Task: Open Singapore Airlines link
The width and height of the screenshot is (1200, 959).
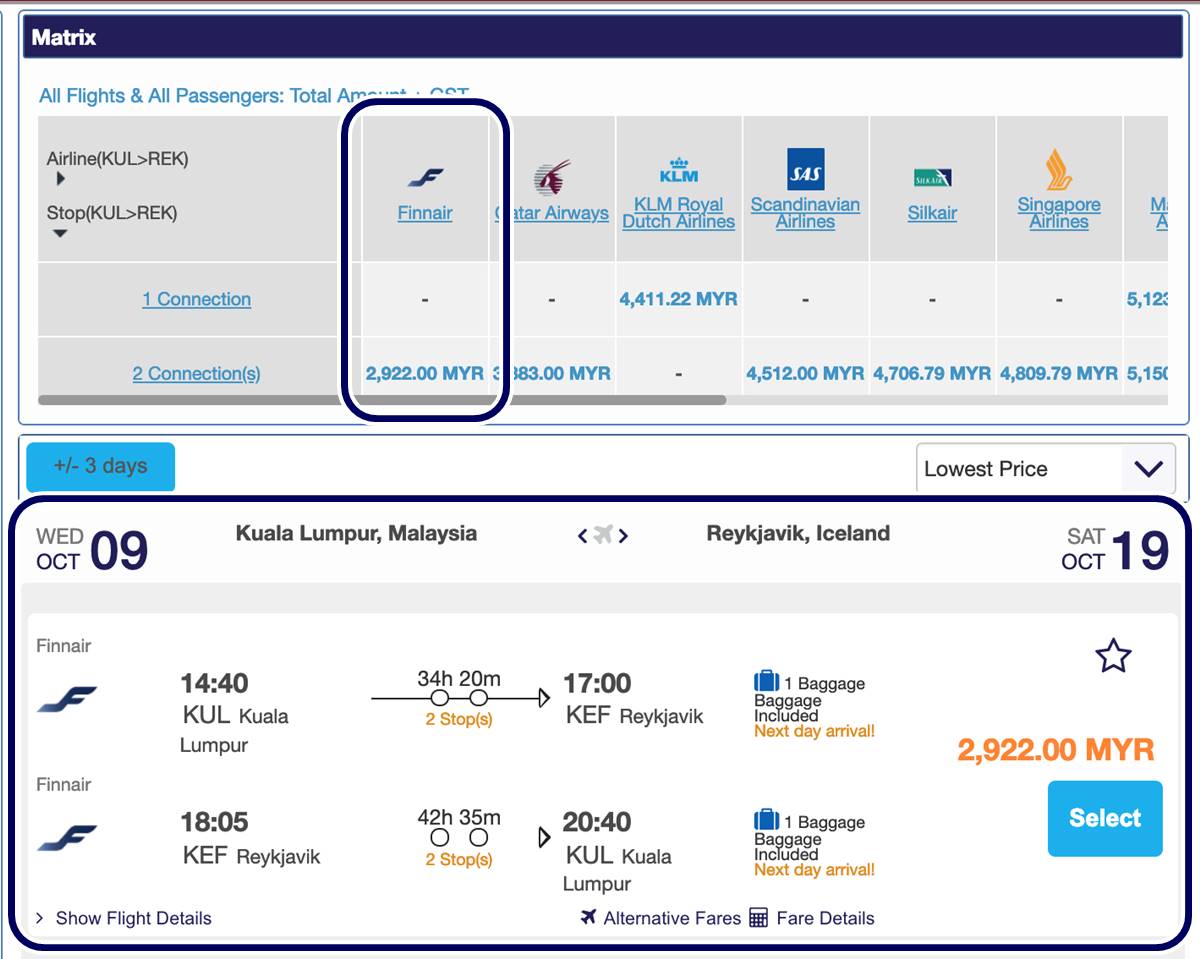Action: (x=1059, y=213)
